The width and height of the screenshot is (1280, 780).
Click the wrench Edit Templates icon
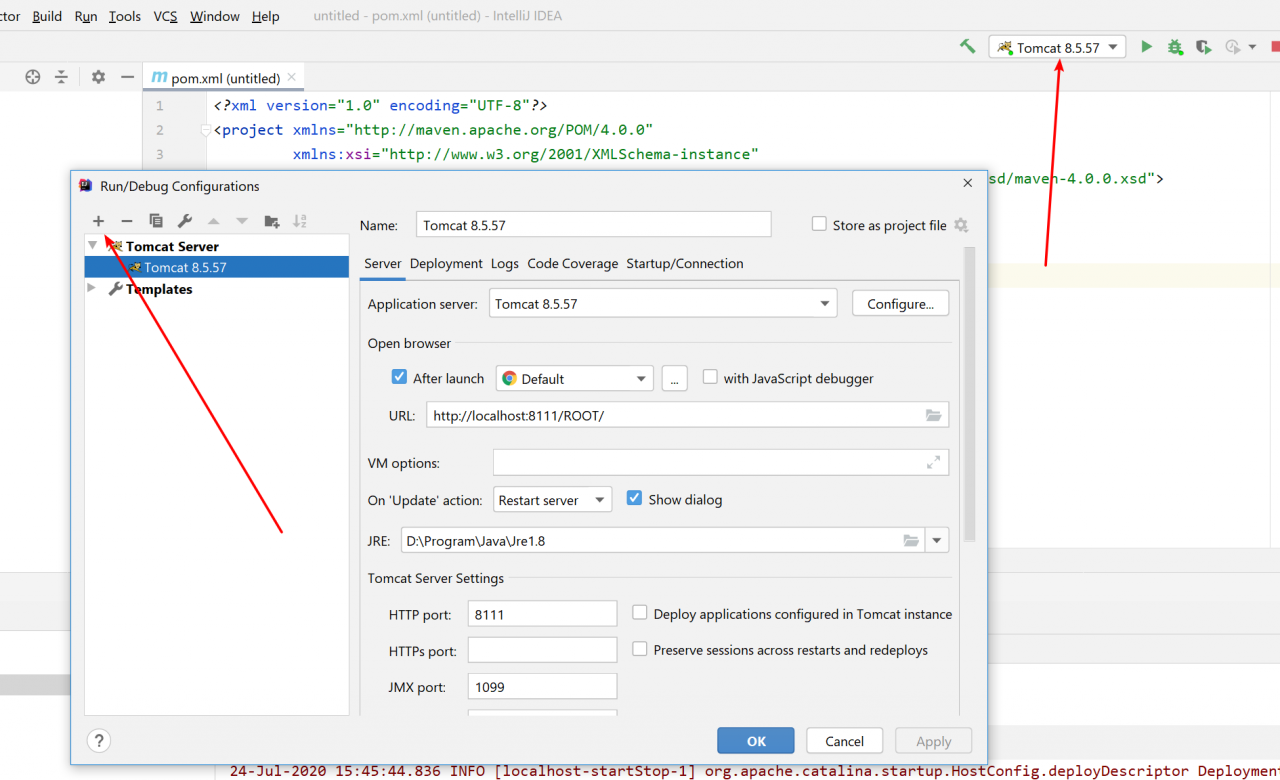(185, 221)
